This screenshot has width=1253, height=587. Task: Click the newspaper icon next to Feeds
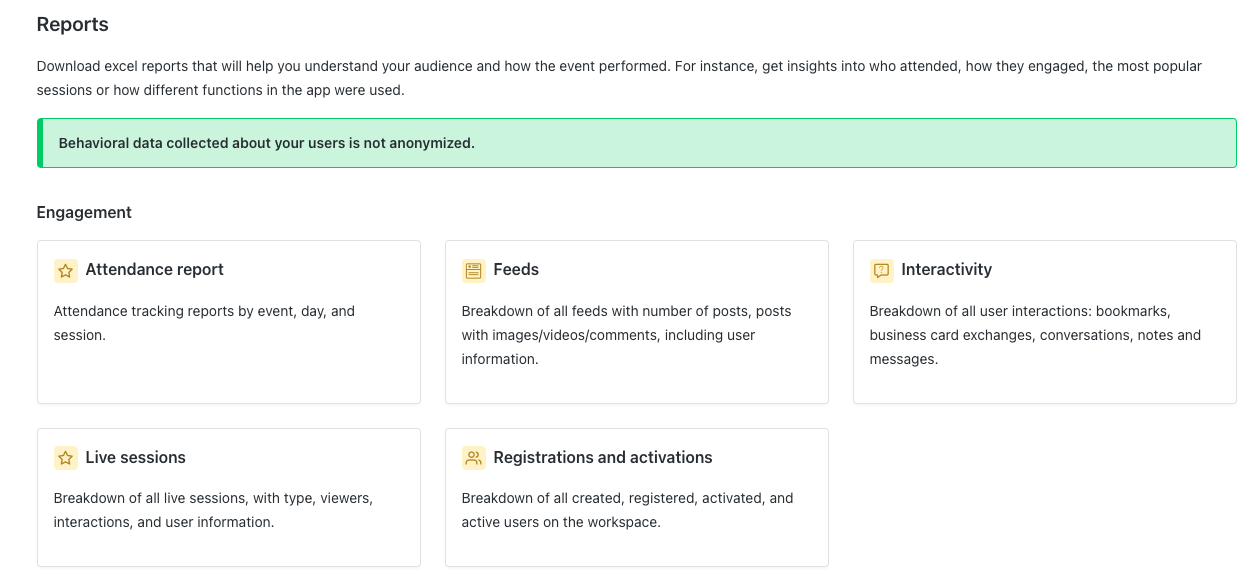[x=474, y=270]
